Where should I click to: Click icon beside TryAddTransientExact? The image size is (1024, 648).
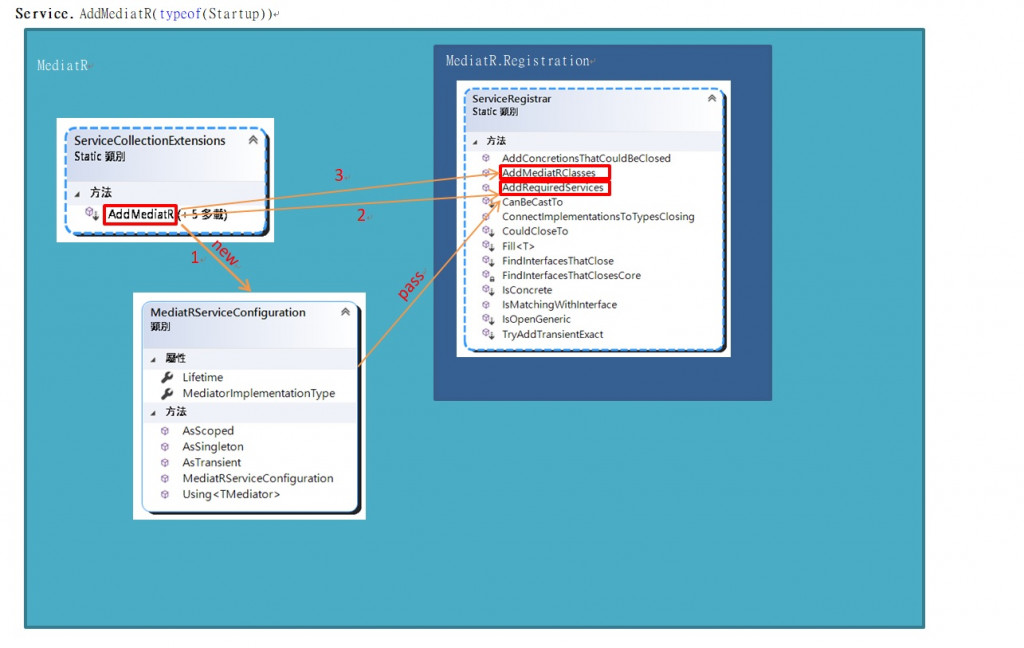(488, 334)
